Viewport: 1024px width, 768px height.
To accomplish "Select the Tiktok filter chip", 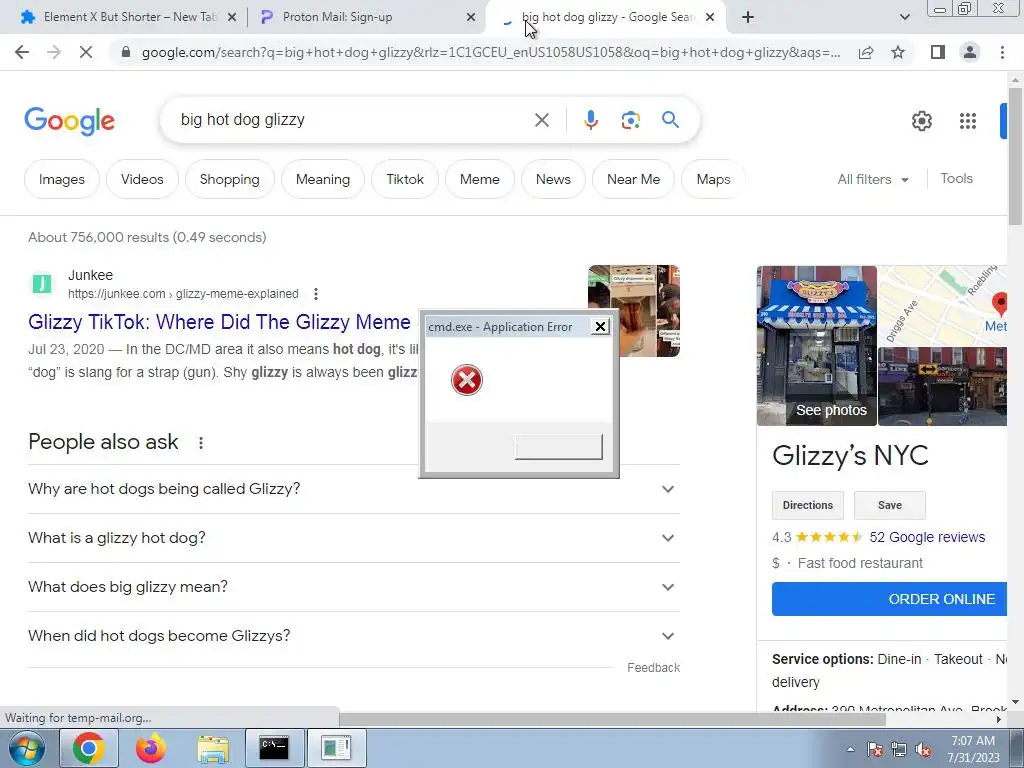I will point(405,180).
